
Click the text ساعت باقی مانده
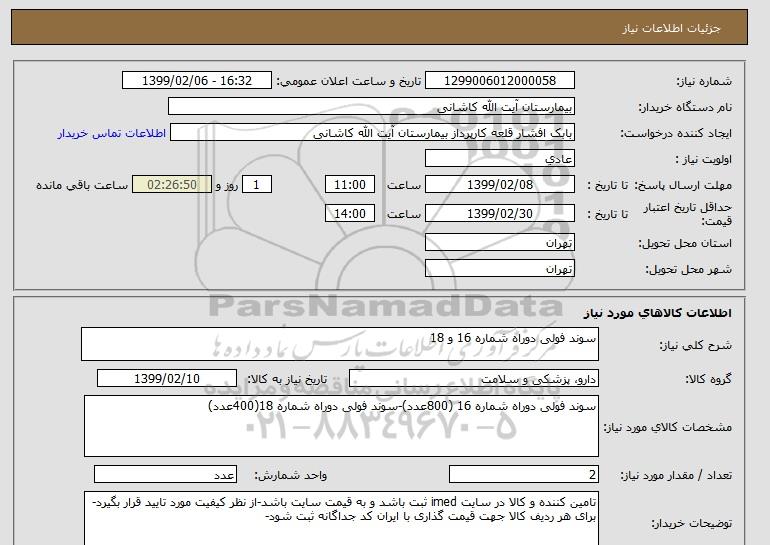[x=82, y=185]
